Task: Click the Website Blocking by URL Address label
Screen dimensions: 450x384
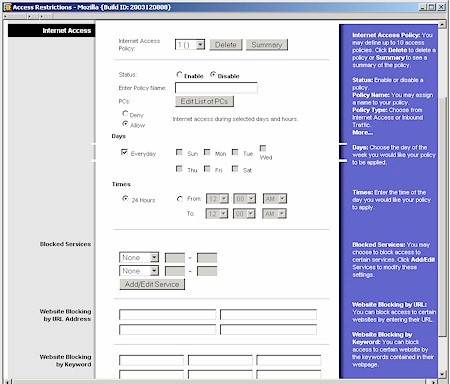Action: point(66,315)
